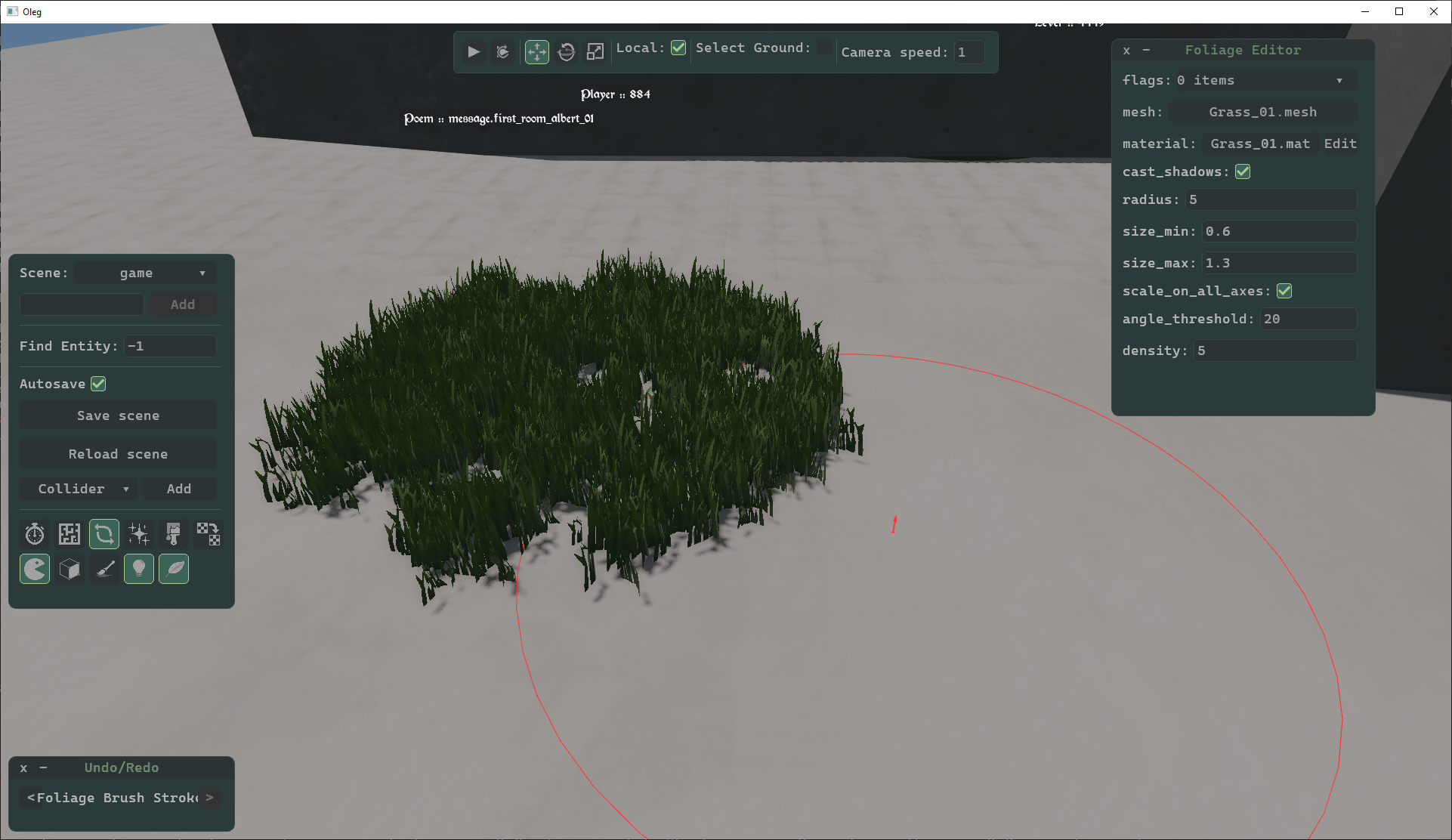Activate the Move translate gizmo tool

pos(536,51)
